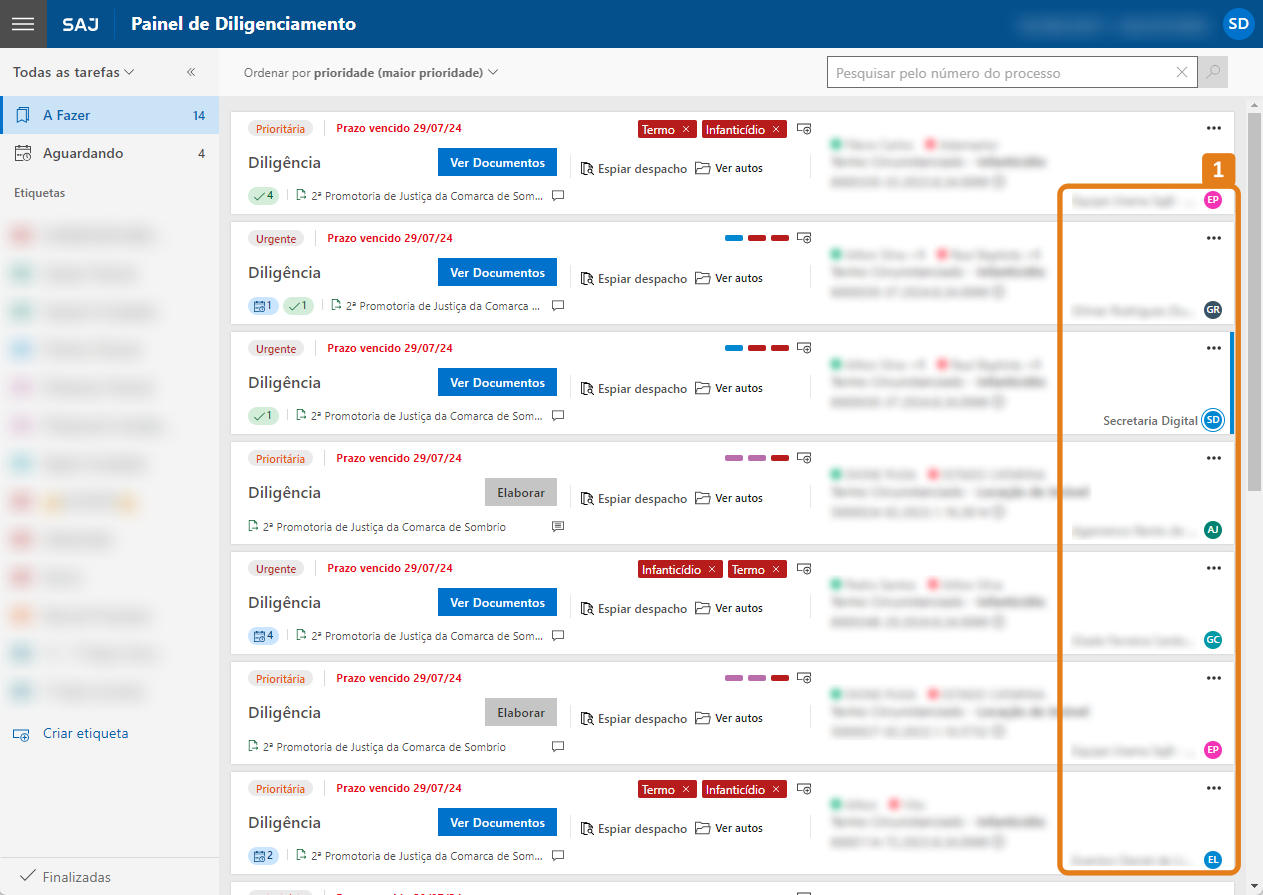Clear the process search field
This screenshot has height=895, width=1263.
(1182, 72)
